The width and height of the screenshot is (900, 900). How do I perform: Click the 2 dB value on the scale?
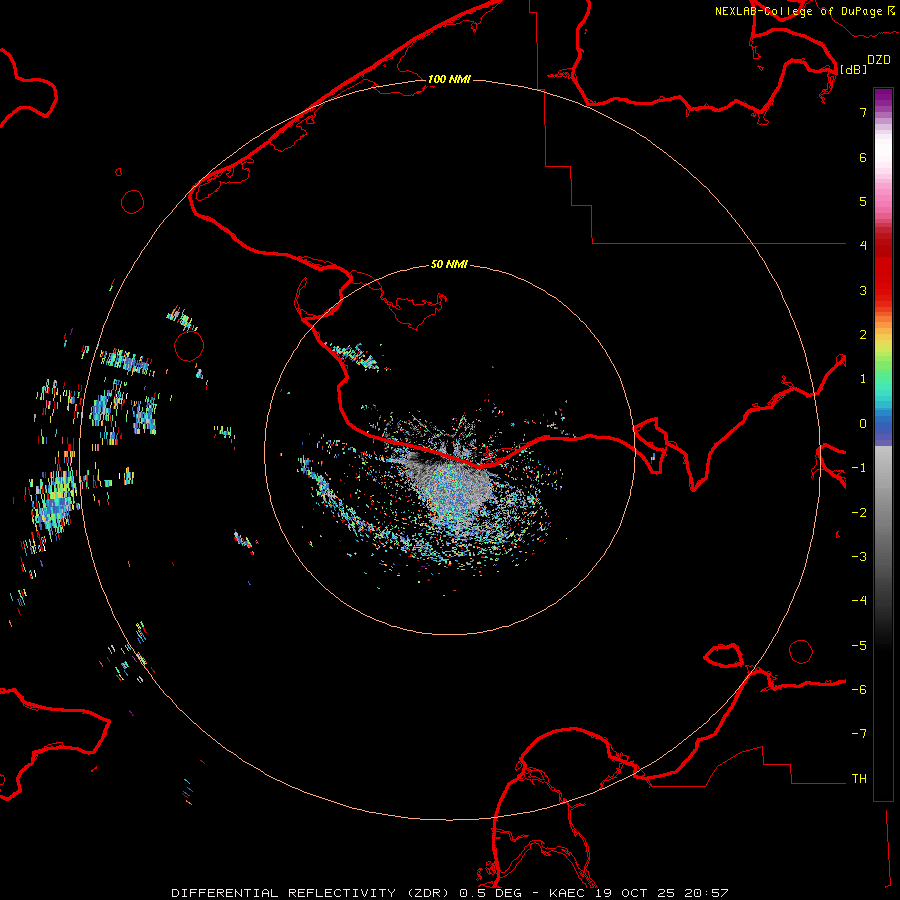863,335
